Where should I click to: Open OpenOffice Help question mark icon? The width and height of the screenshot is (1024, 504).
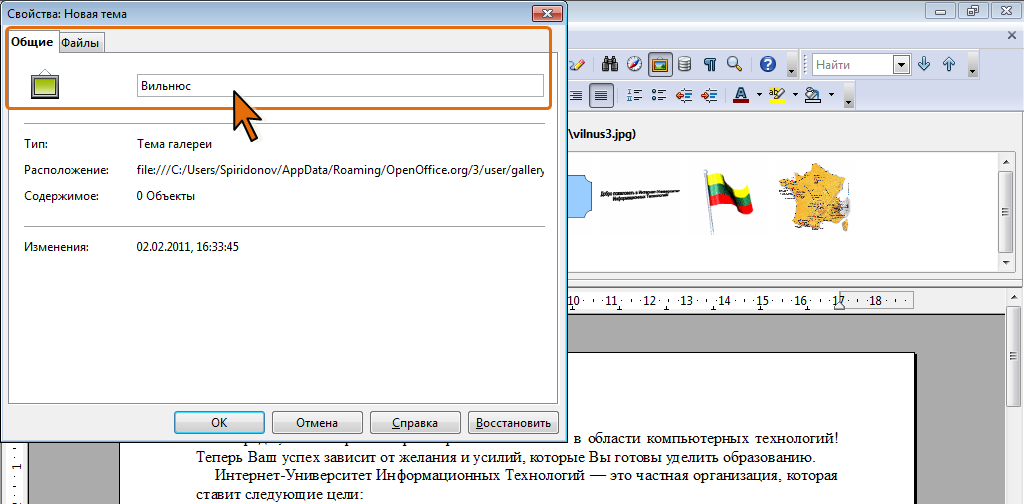coord(768,65)
